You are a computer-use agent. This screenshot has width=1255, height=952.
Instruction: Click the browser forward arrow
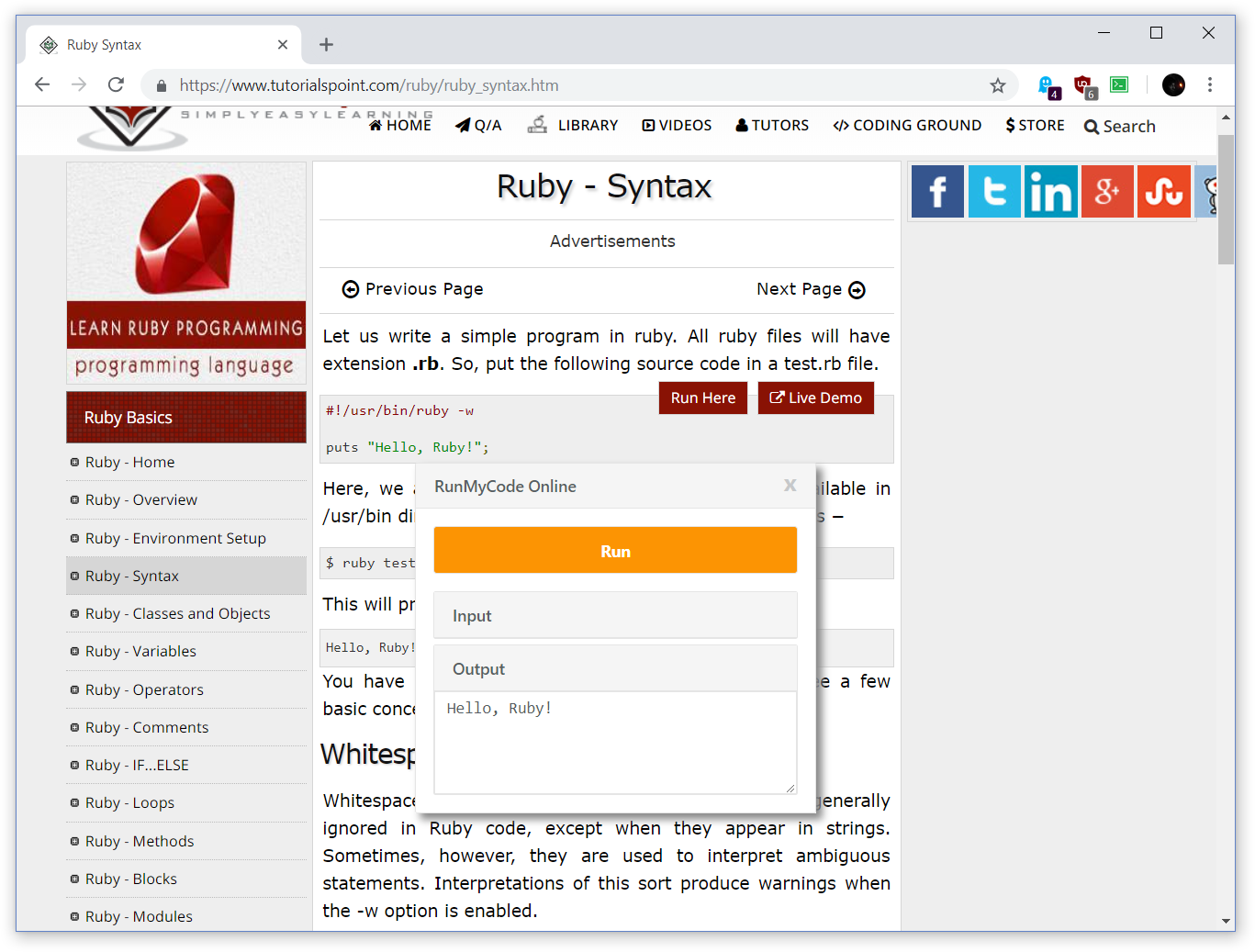(79, 84)
